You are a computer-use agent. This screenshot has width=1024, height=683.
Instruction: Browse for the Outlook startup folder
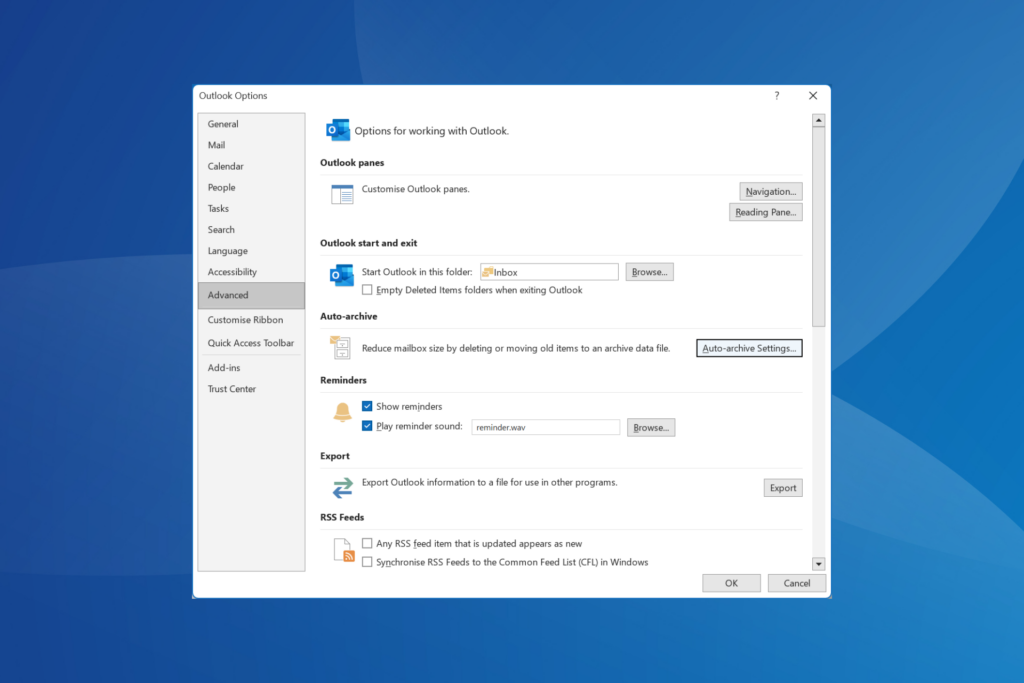(649, 272)
